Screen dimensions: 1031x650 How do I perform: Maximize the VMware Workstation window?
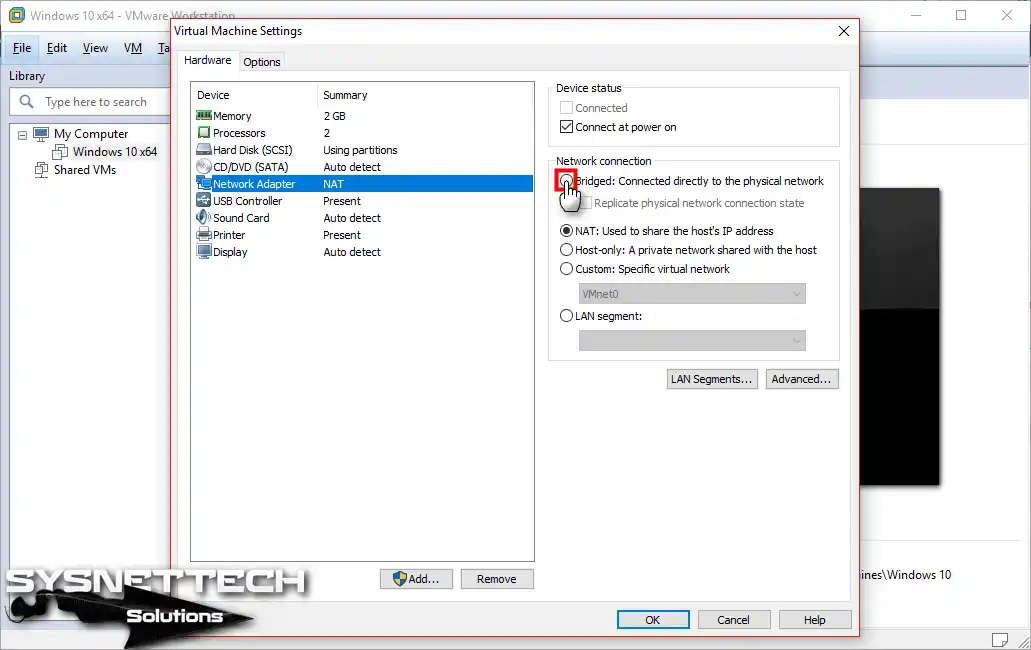[x=961, y=15]
